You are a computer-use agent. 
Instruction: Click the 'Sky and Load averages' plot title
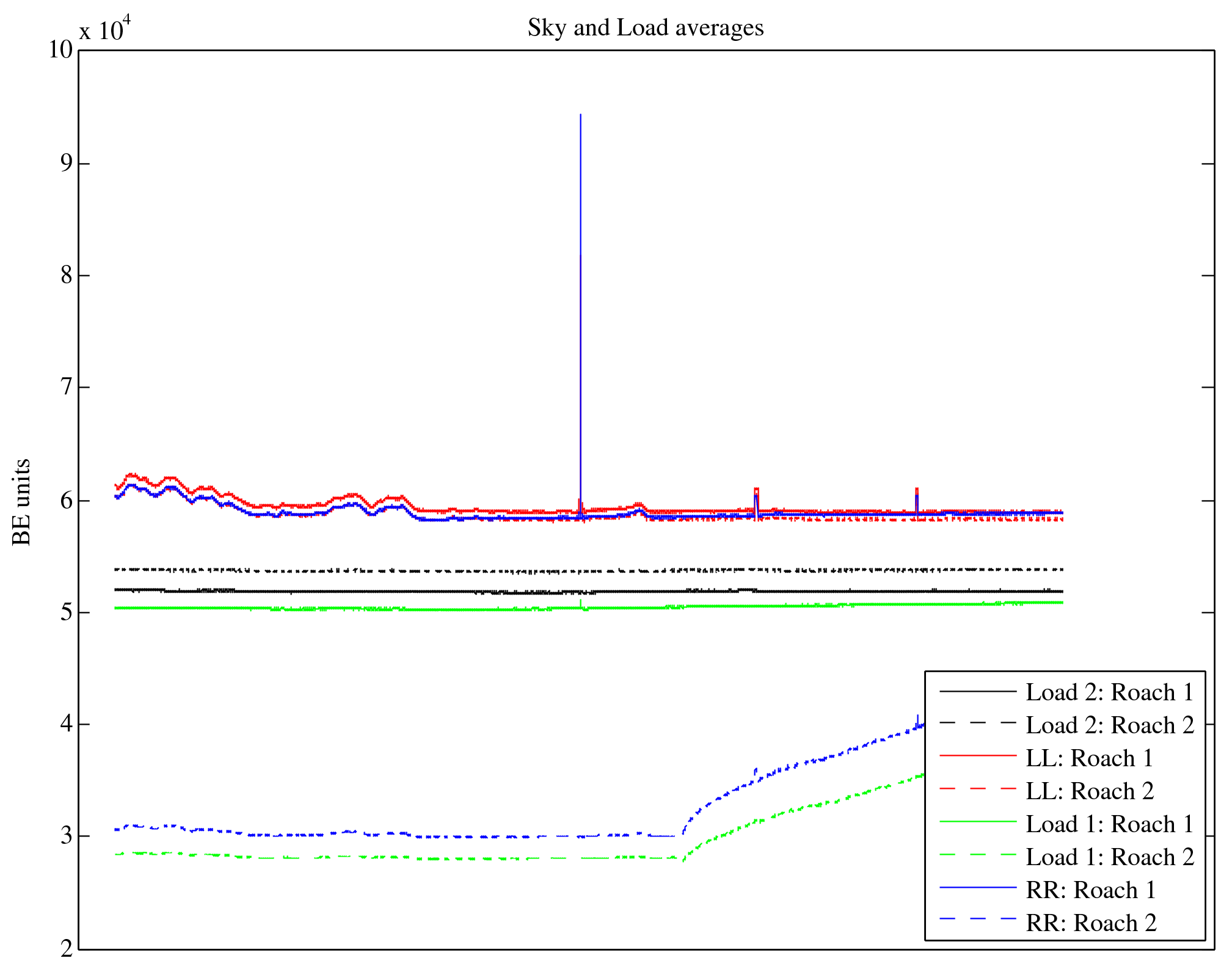(x=645, y=28)
